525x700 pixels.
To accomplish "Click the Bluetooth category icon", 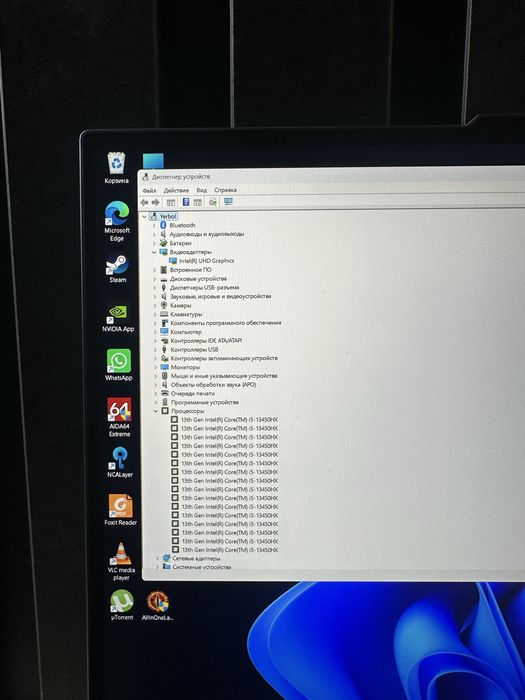I will pos(163,225).
